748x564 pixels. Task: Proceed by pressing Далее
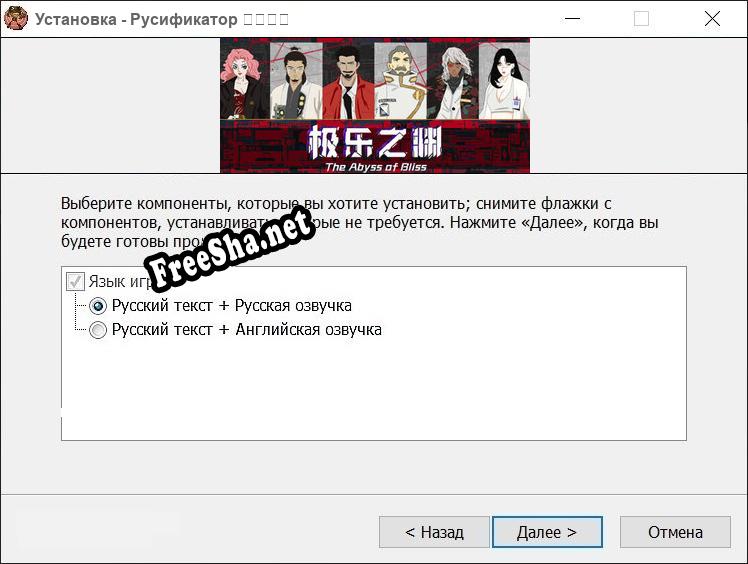pos(547,532)
